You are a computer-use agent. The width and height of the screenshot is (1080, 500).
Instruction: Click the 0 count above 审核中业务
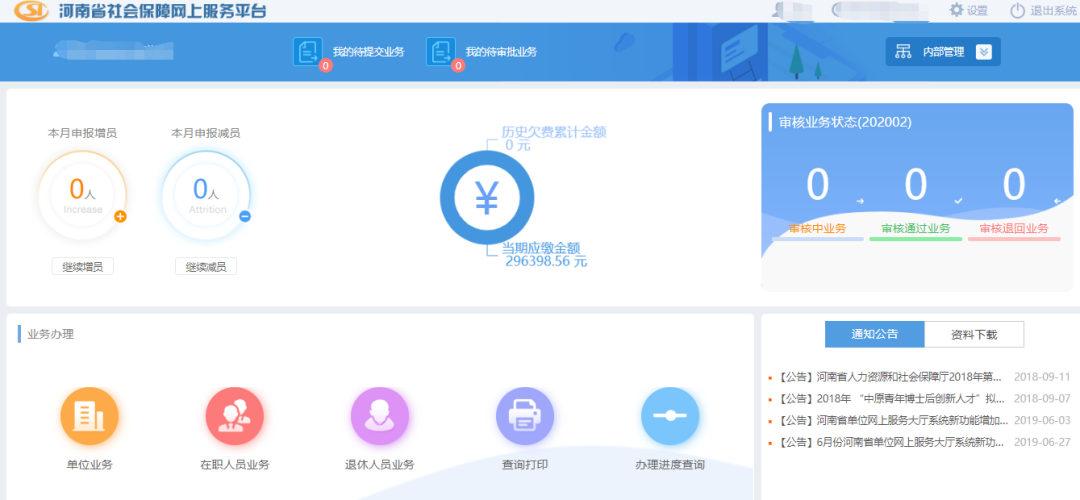[818, 185]
